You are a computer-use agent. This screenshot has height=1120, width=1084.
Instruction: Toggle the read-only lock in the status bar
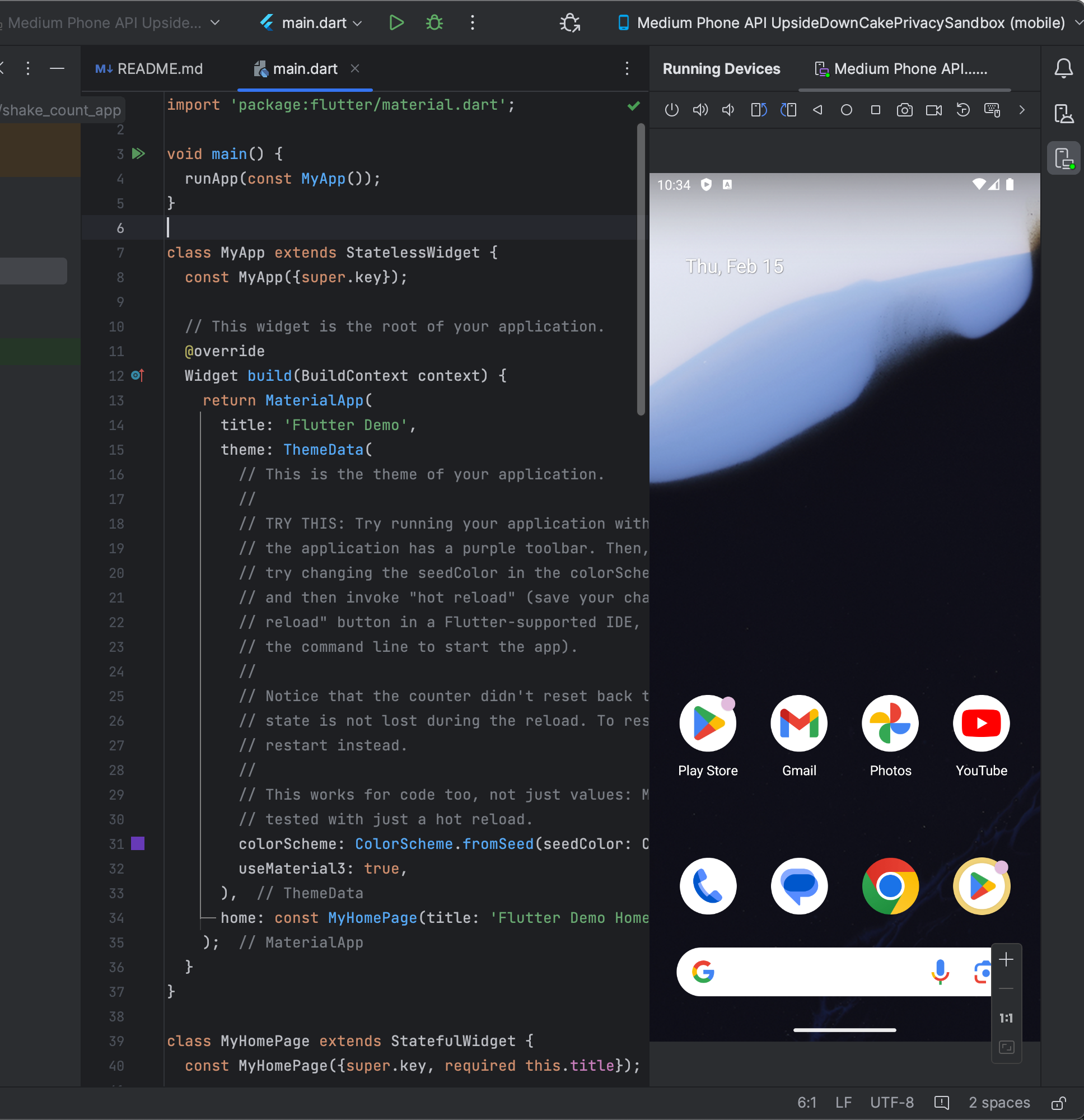tap(1058, 1103)
